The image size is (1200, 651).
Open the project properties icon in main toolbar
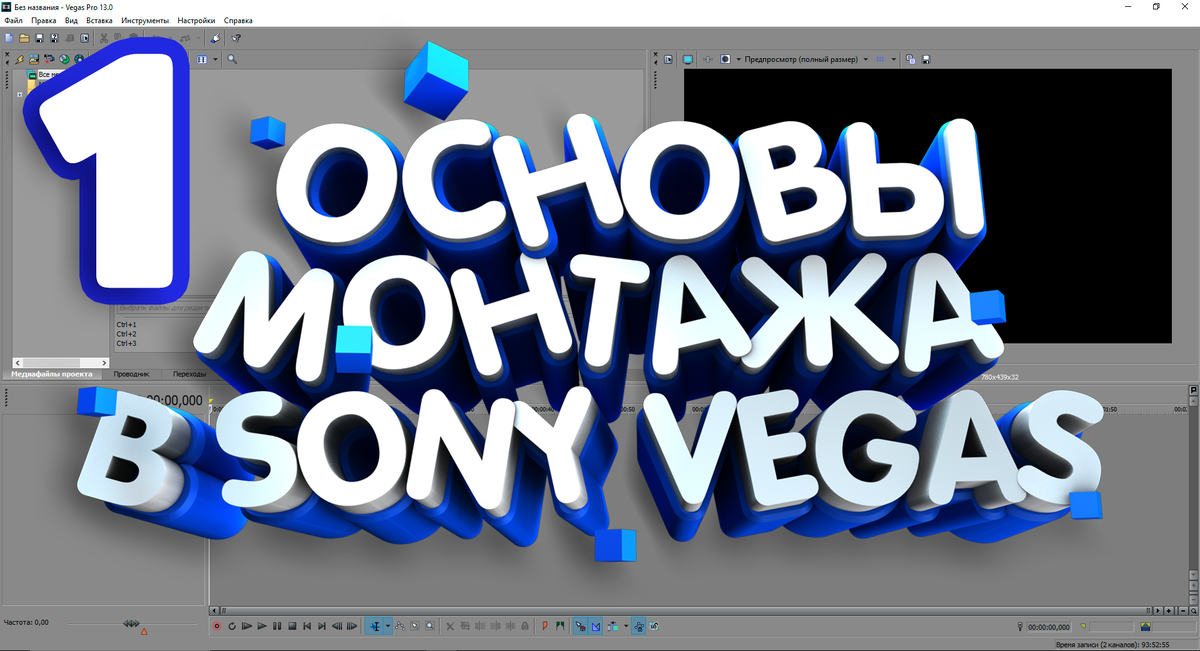coord(85,38)
